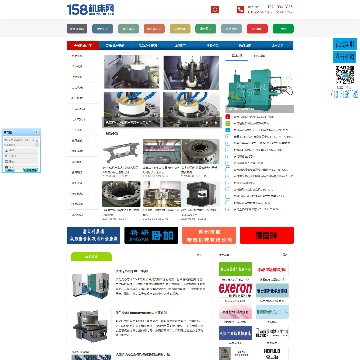This screenshot has height=360, width=360.
Task: Click into the header search input field
Action: coord(172,10)
